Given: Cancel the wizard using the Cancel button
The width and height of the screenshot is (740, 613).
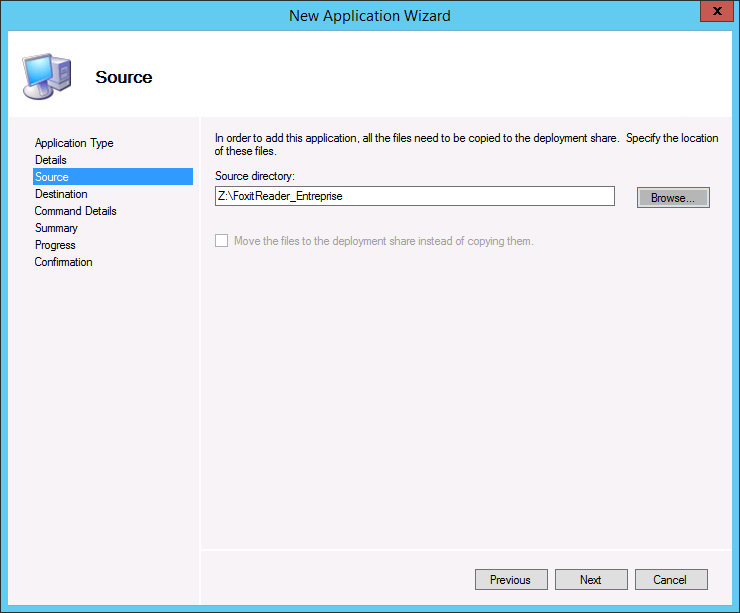Looking at the screenshot, I should (670, 580).
